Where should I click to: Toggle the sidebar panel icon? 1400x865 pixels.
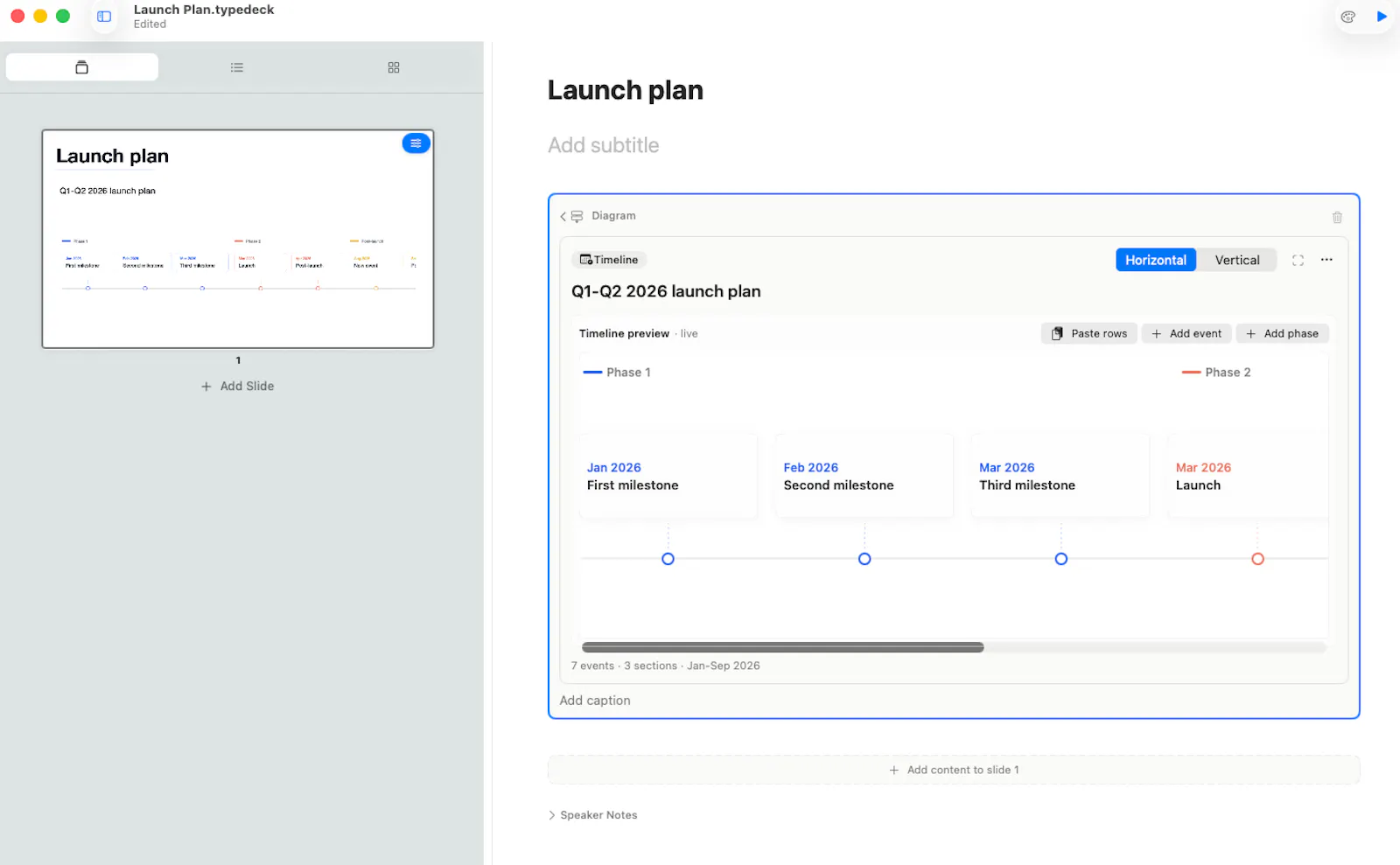104,17
